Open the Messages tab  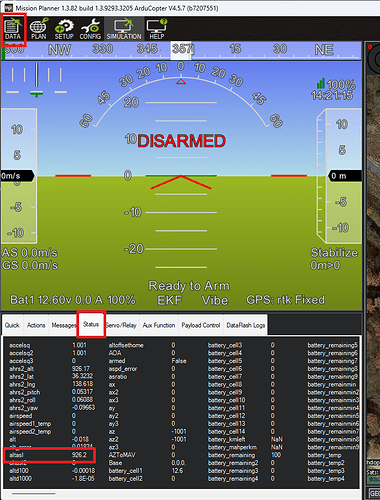(x=63, y=325)
